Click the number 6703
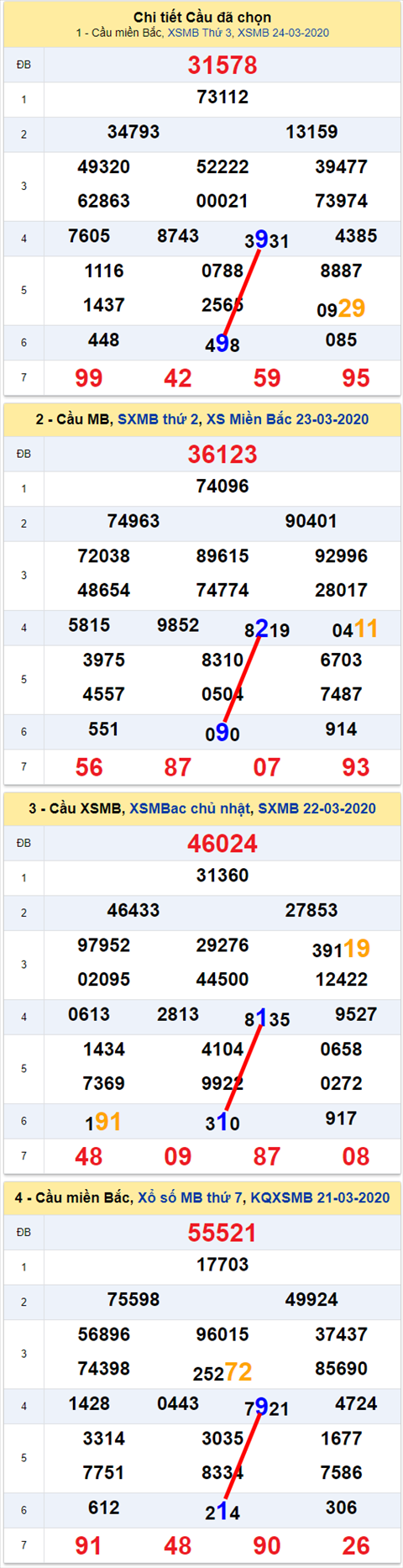The height and width of the screenshot is (1568, 403). click(341, 660)
